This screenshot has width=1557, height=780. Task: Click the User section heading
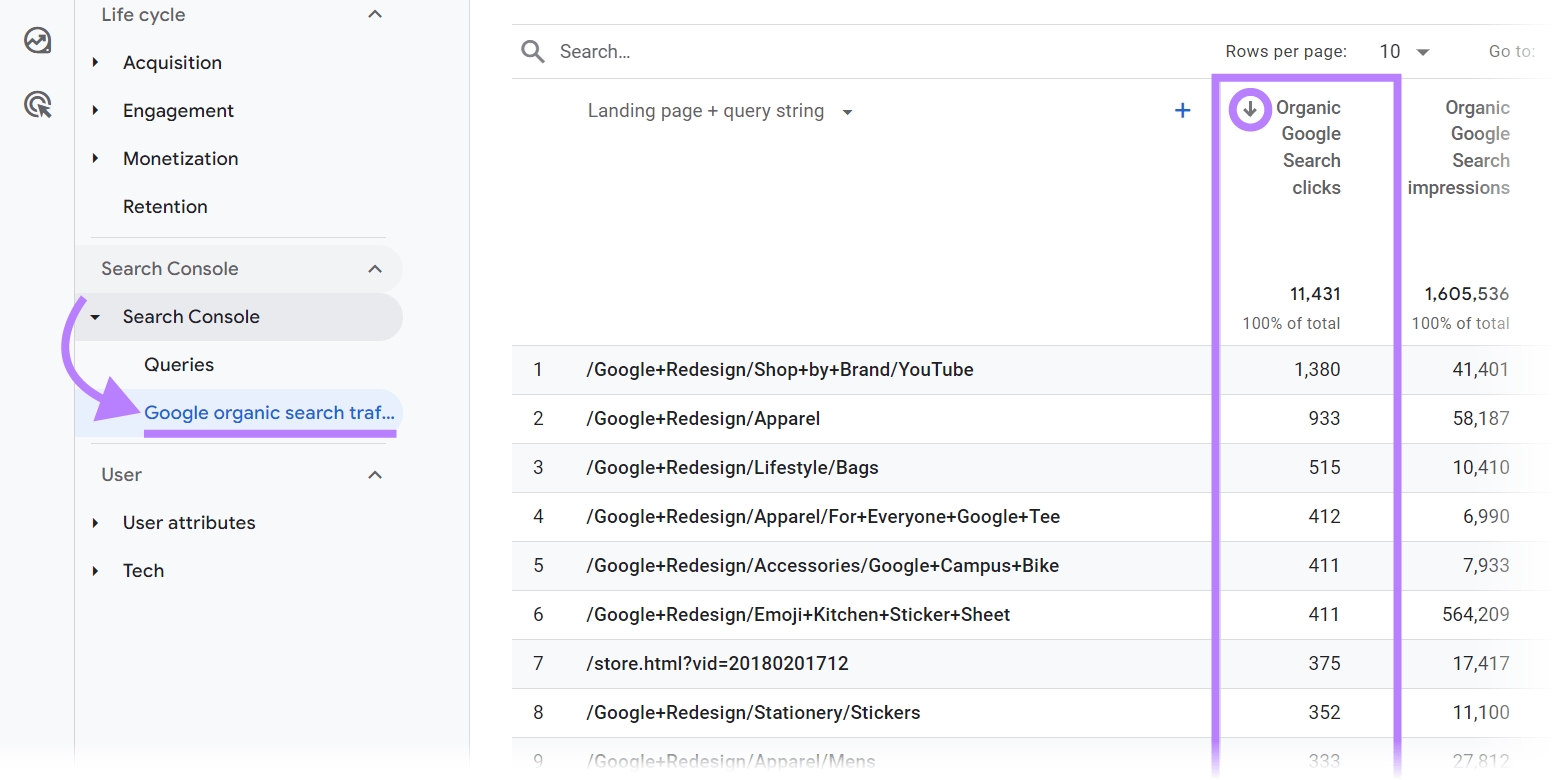pos(121,475)
